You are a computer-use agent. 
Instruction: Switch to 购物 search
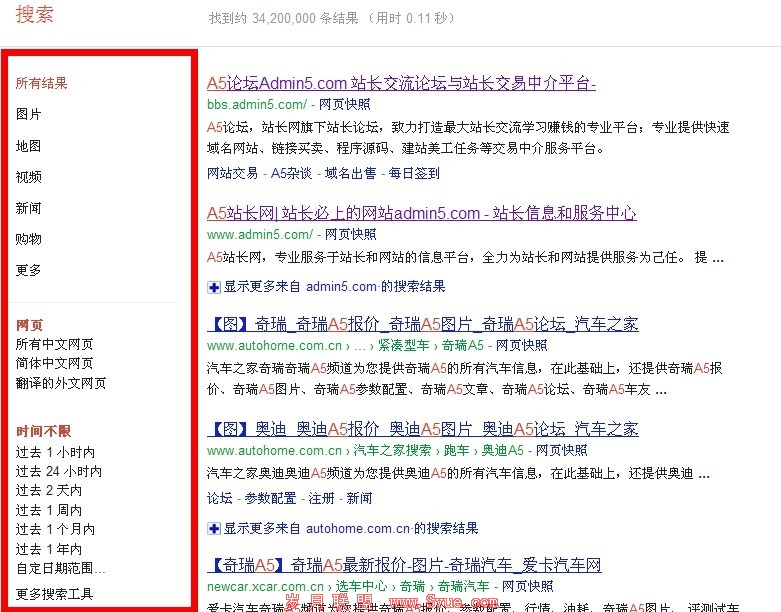pos(28,239)
